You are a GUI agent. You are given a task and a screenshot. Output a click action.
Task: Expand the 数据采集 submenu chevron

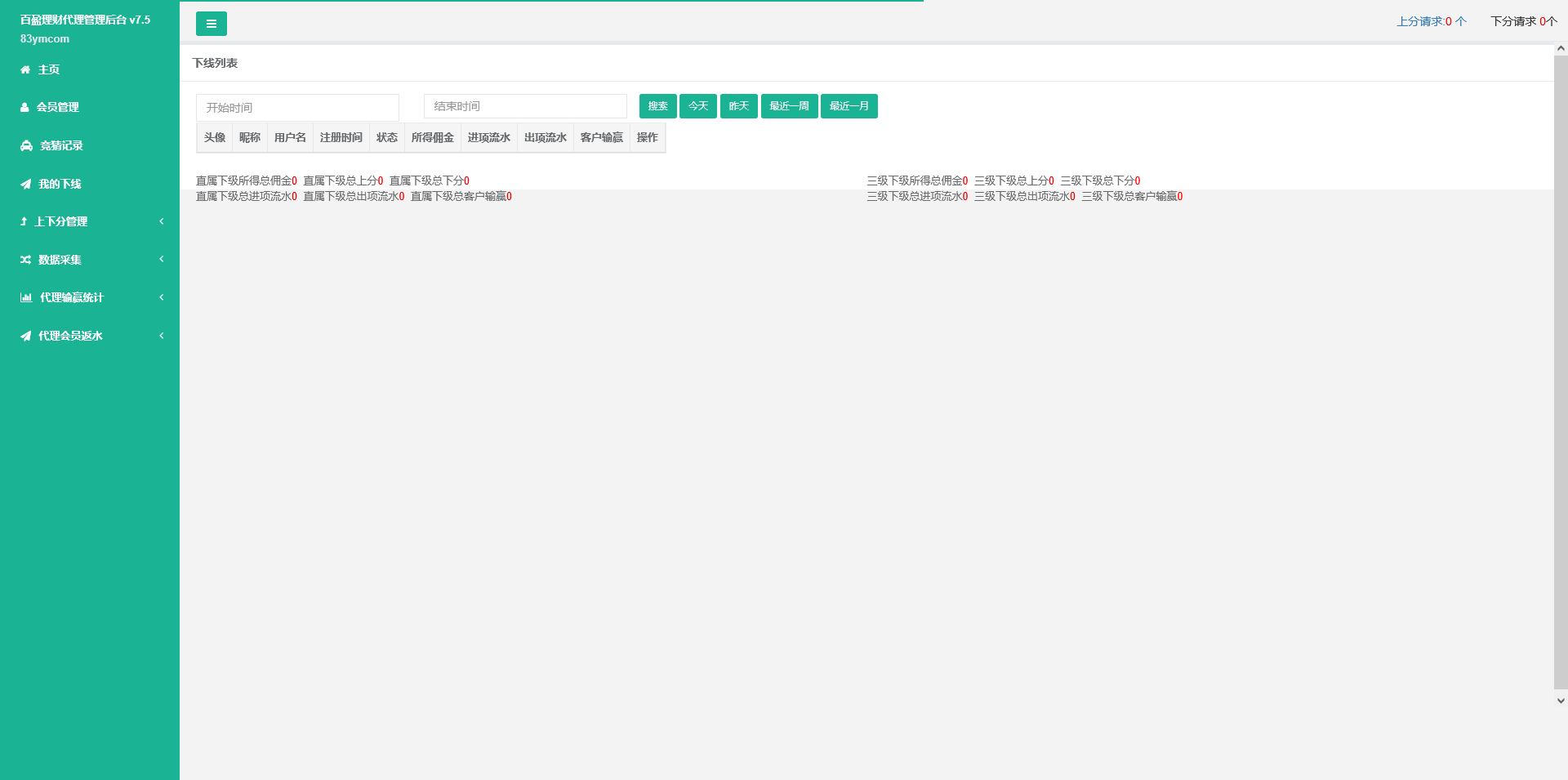[x=162, y=259]
